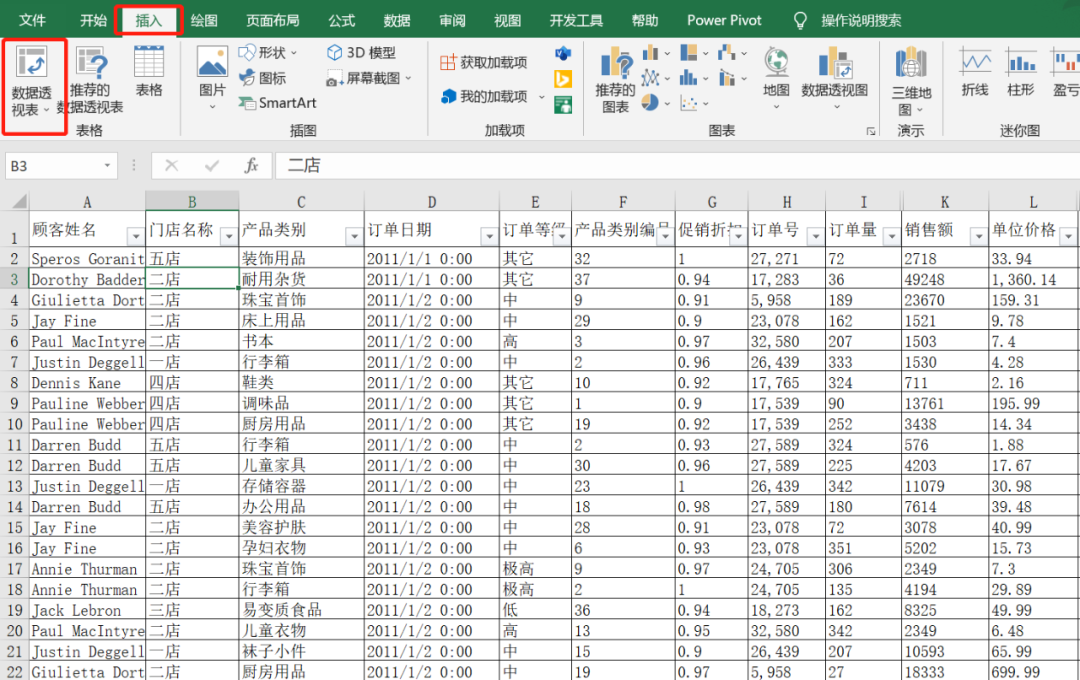The width and height of the screenshot is (1080, 680).
Task: Expand the 订单号 filter dropdown
Action: pos(816,236)
